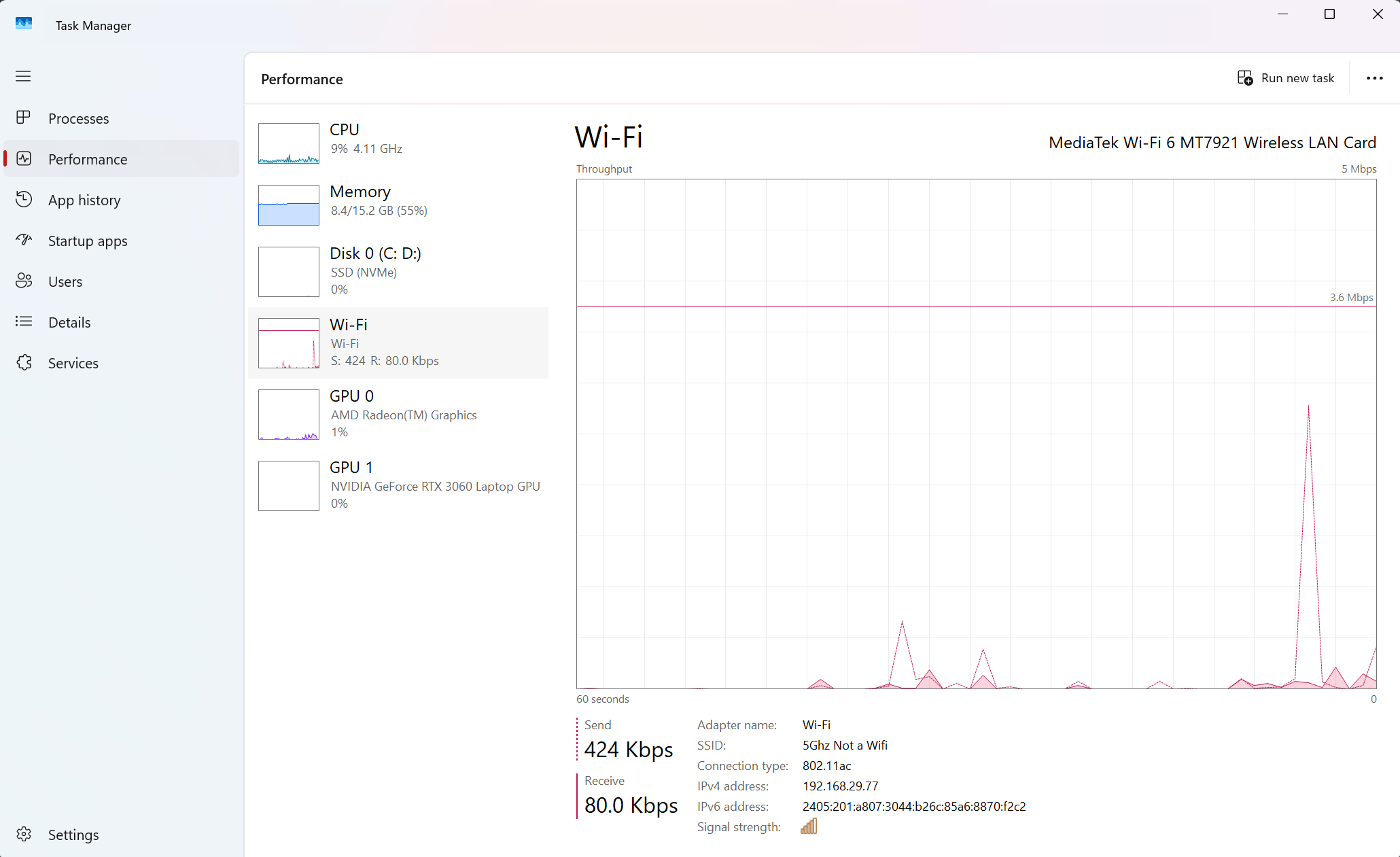Screen dimensions: 1400x857
Task: Open the Users page icon
Action: 24,281
